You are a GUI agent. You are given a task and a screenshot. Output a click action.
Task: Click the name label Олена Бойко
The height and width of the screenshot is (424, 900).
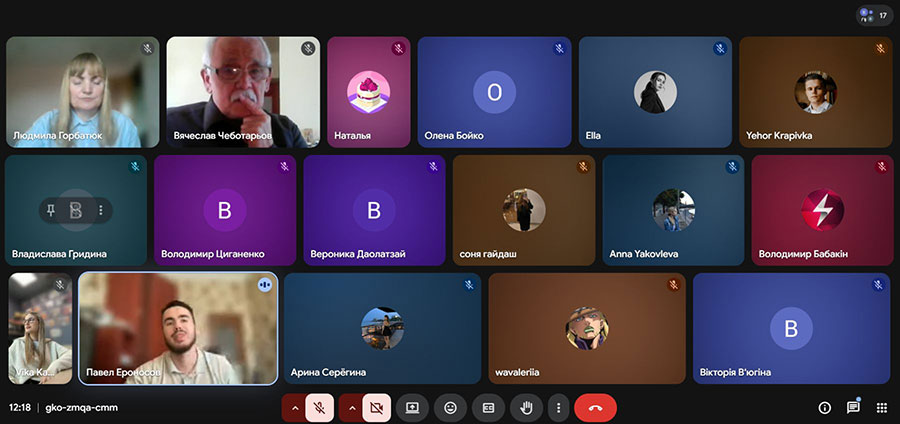pos(453,136)
